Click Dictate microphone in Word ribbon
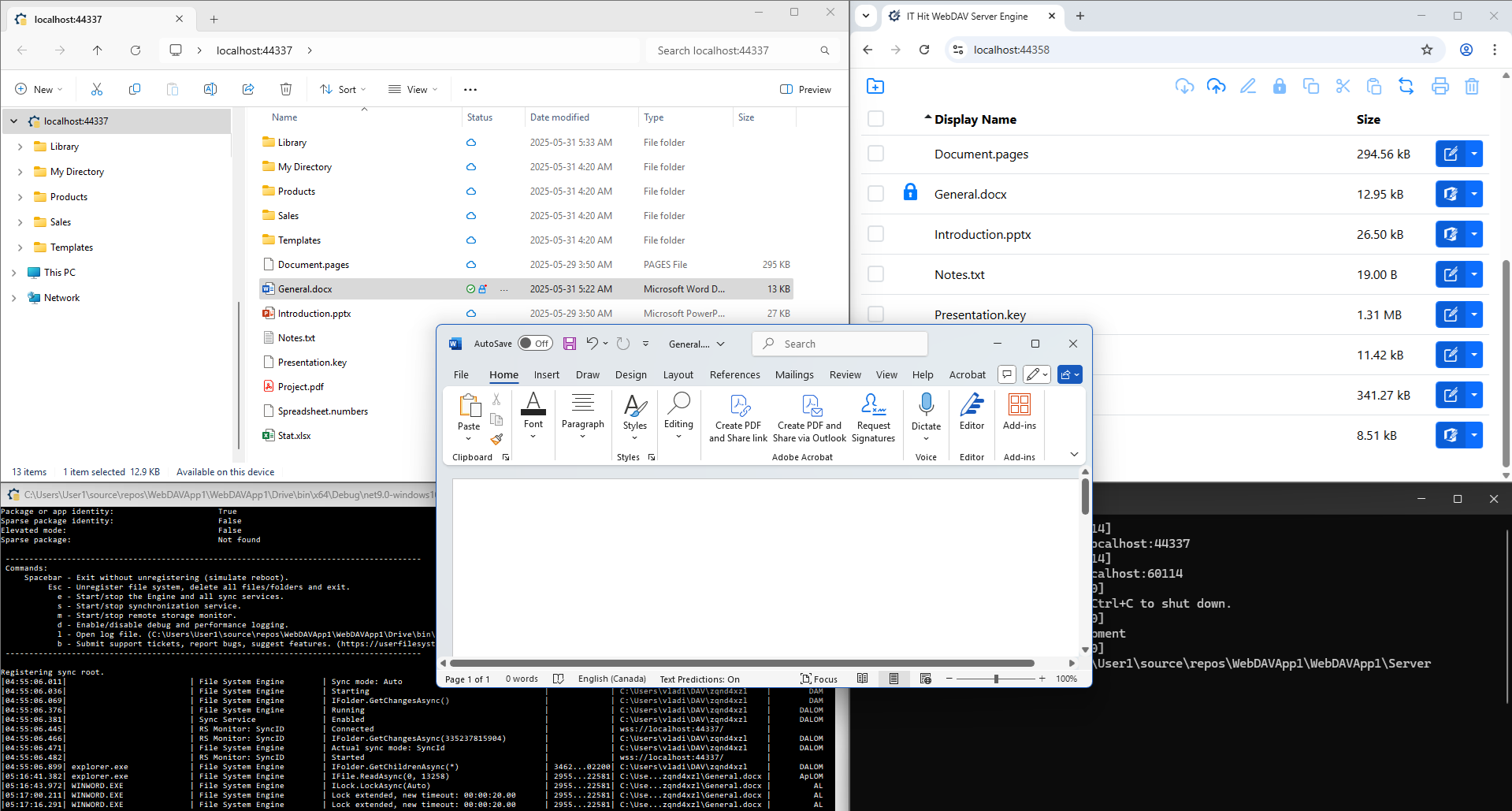This screenshot has height=811, width=1512. (x=926, y=418)
